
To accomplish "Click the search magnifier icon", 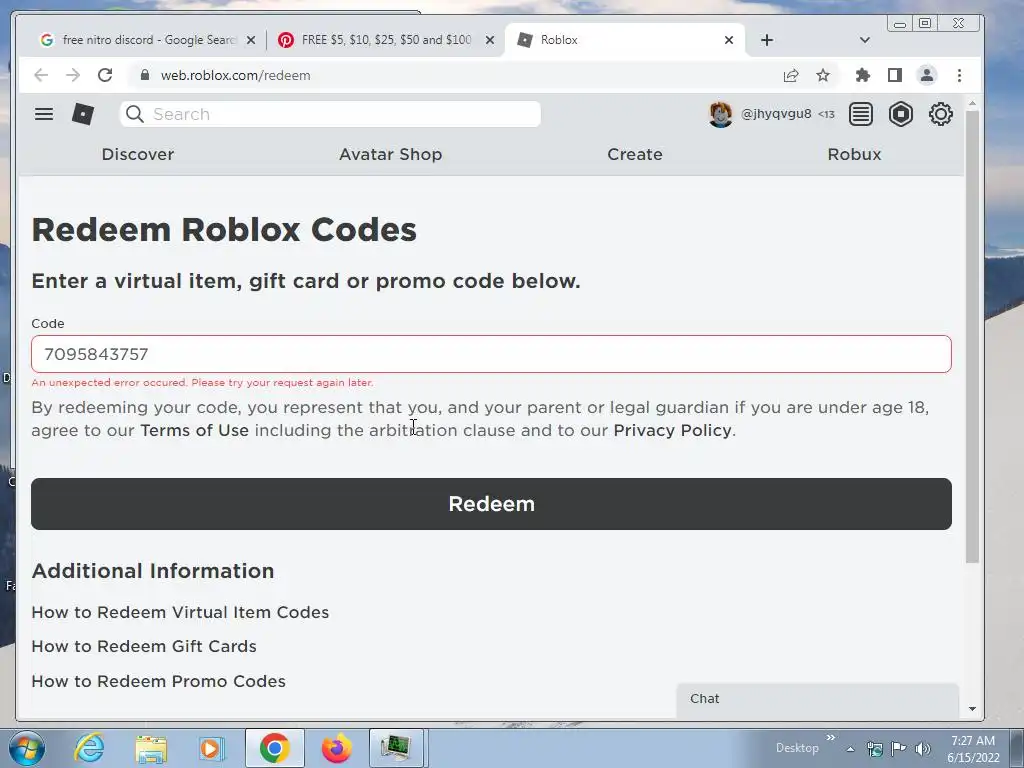I will (135, 114).
